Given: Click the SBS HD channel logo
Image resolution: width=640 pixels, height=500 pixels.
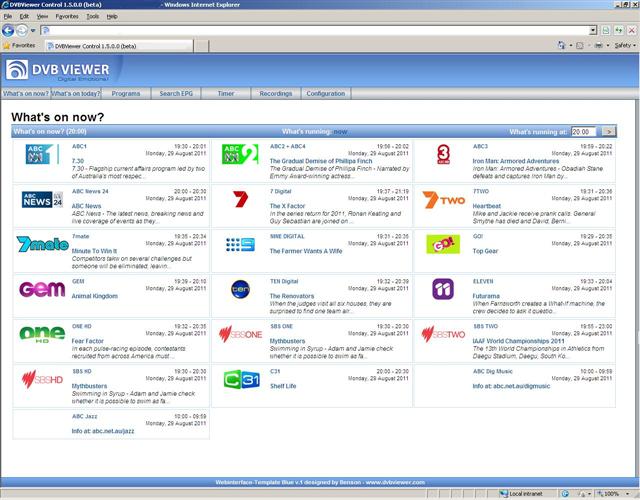Looking at the screenshot, I should (42, 379).
